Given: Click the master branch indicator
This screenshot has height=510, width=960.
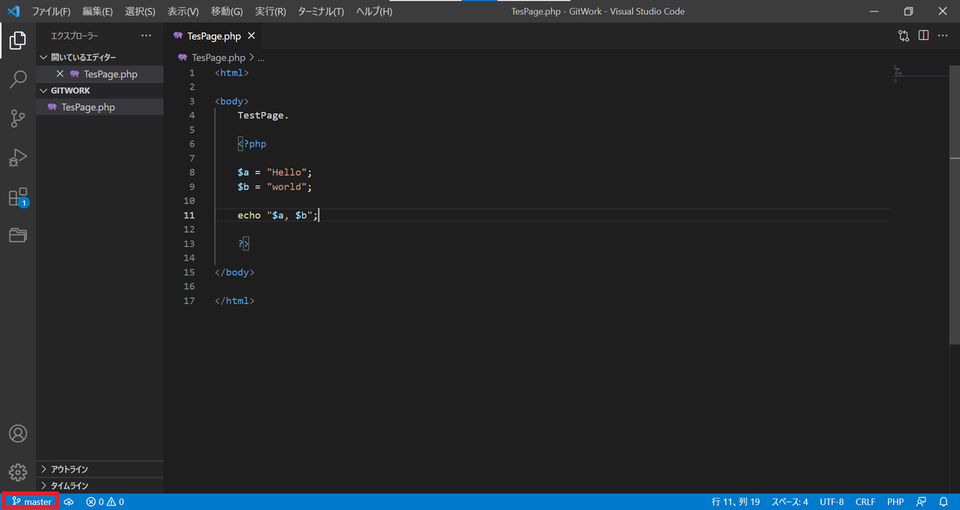Looking at the screenshot, I should tap(31, 501).
